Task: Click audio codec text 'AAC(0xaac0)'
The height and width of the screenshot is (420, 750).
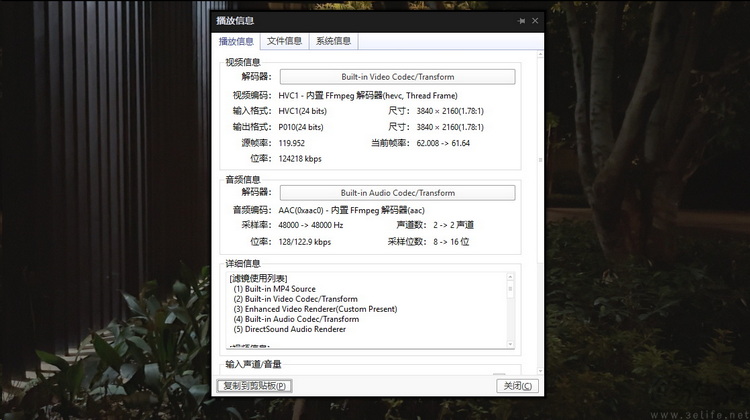Action: 301,210
